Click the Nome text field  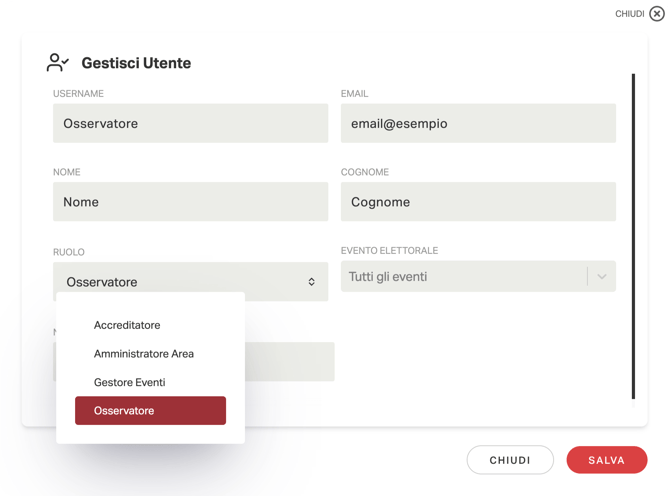190,202
